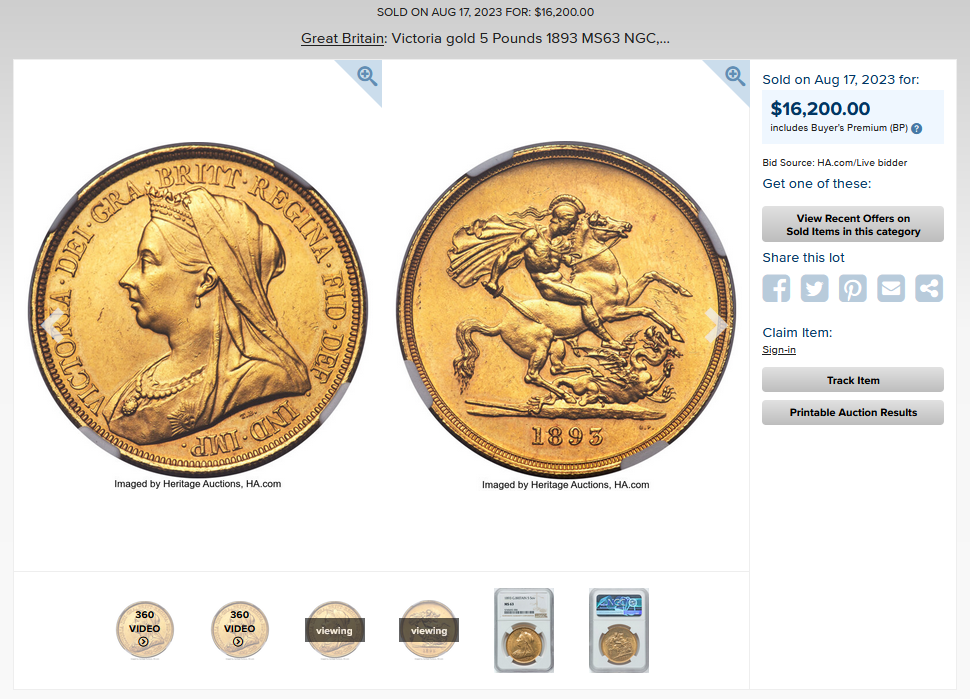This screenshot has width=970, height=699.
Task: Open the NGC slab back thumbnail
Action: click(619, 630)
